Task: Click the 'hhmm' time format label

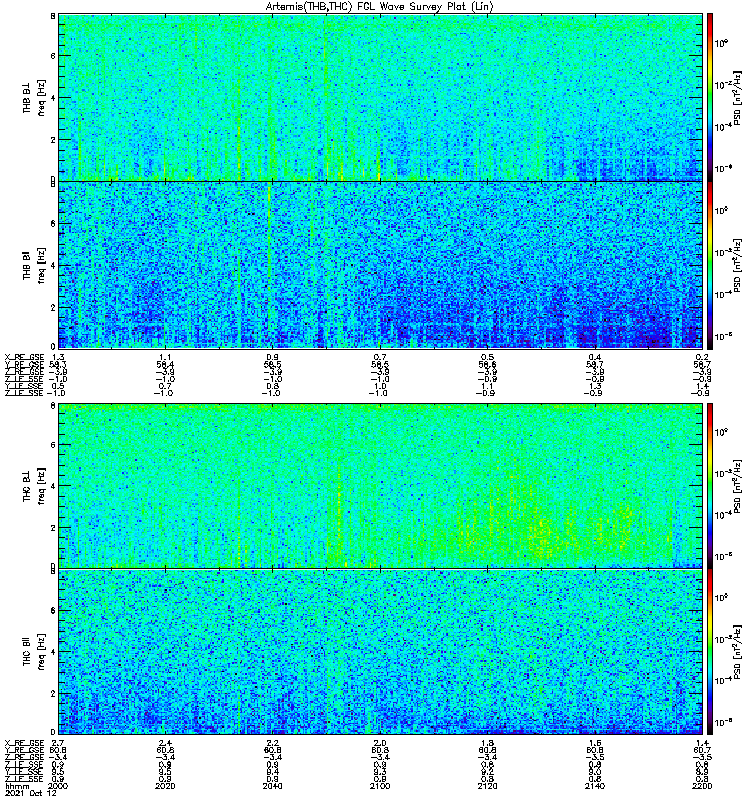Action: click(16, 786)
